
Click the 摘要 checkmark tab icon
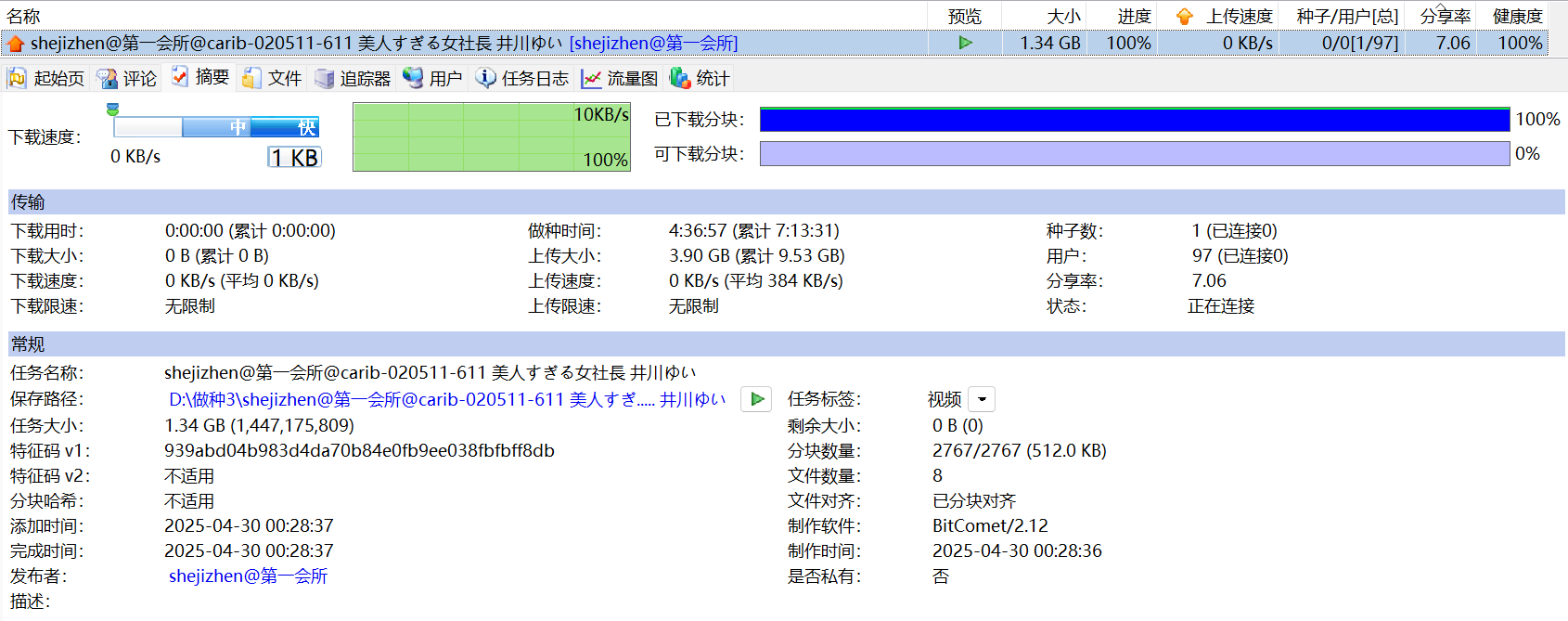180,77
